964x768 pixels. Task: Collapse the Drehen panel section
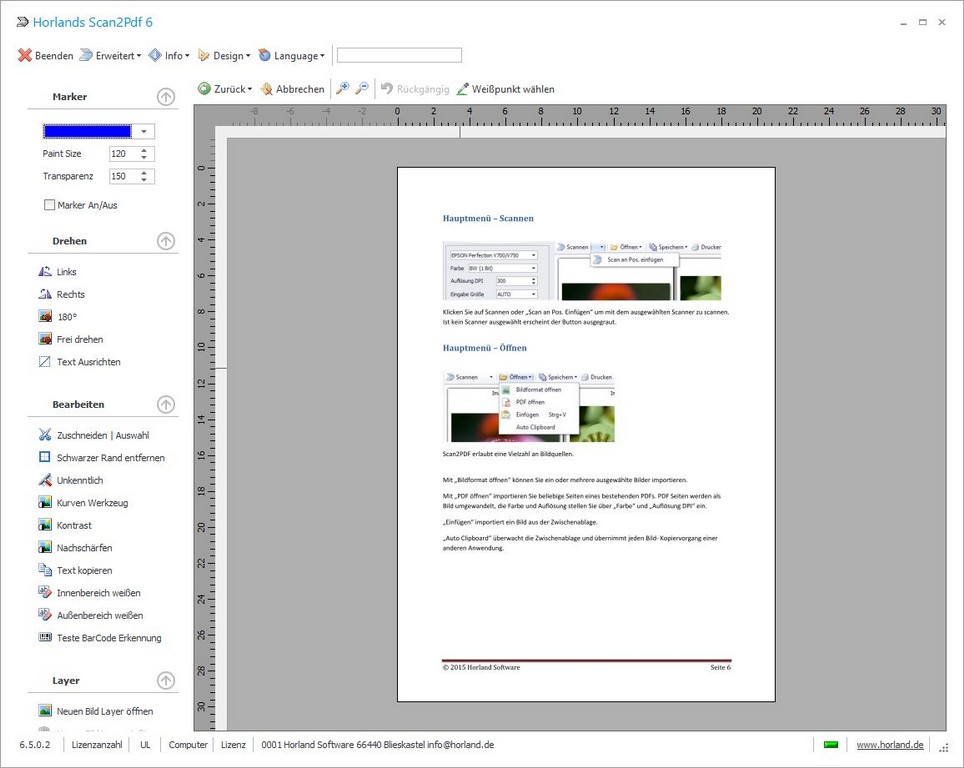(166, 241)
